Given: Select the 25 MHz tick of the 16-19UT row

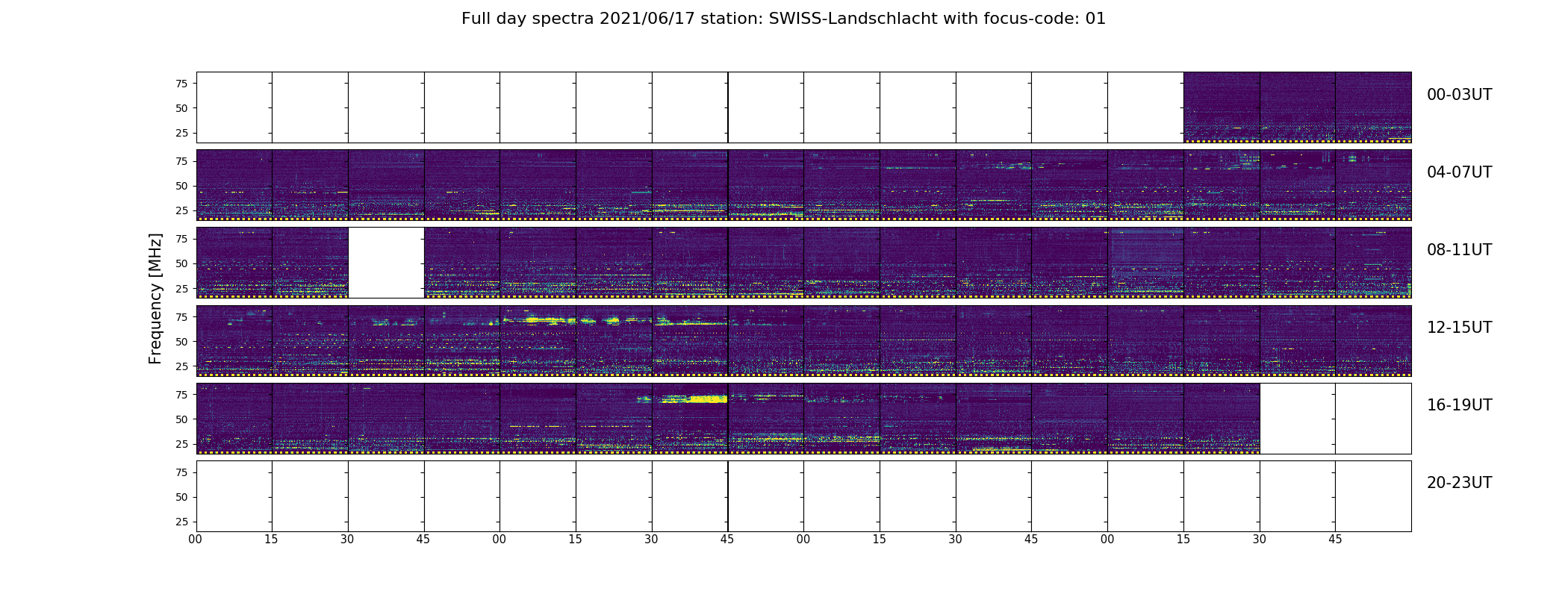Looking at the screenshot, I should pos(181,444).
